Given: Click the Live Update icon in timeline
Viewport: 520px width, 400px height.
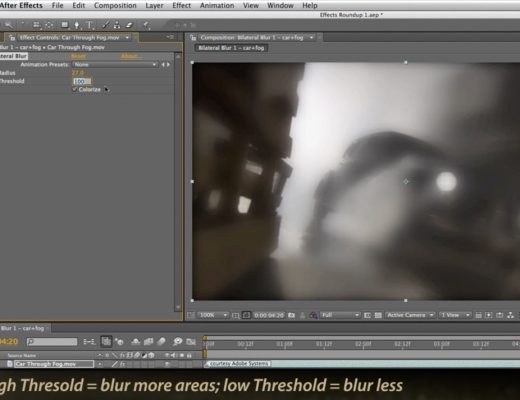Looking at the screenshot, I should pyautogui.click(x=106, y=342).
